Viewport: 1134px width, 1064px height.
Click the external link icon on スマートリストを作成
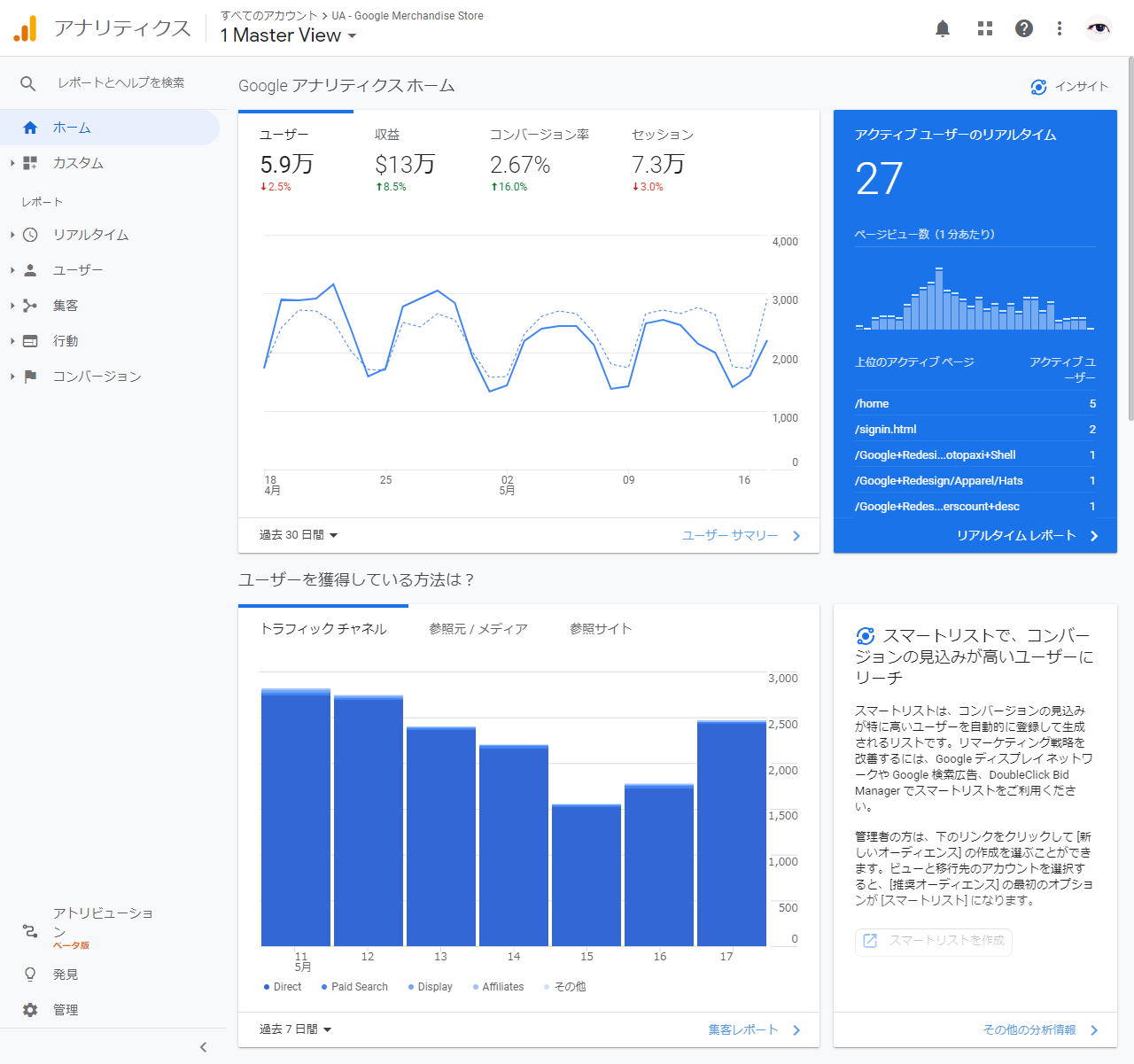pos(870,941)
